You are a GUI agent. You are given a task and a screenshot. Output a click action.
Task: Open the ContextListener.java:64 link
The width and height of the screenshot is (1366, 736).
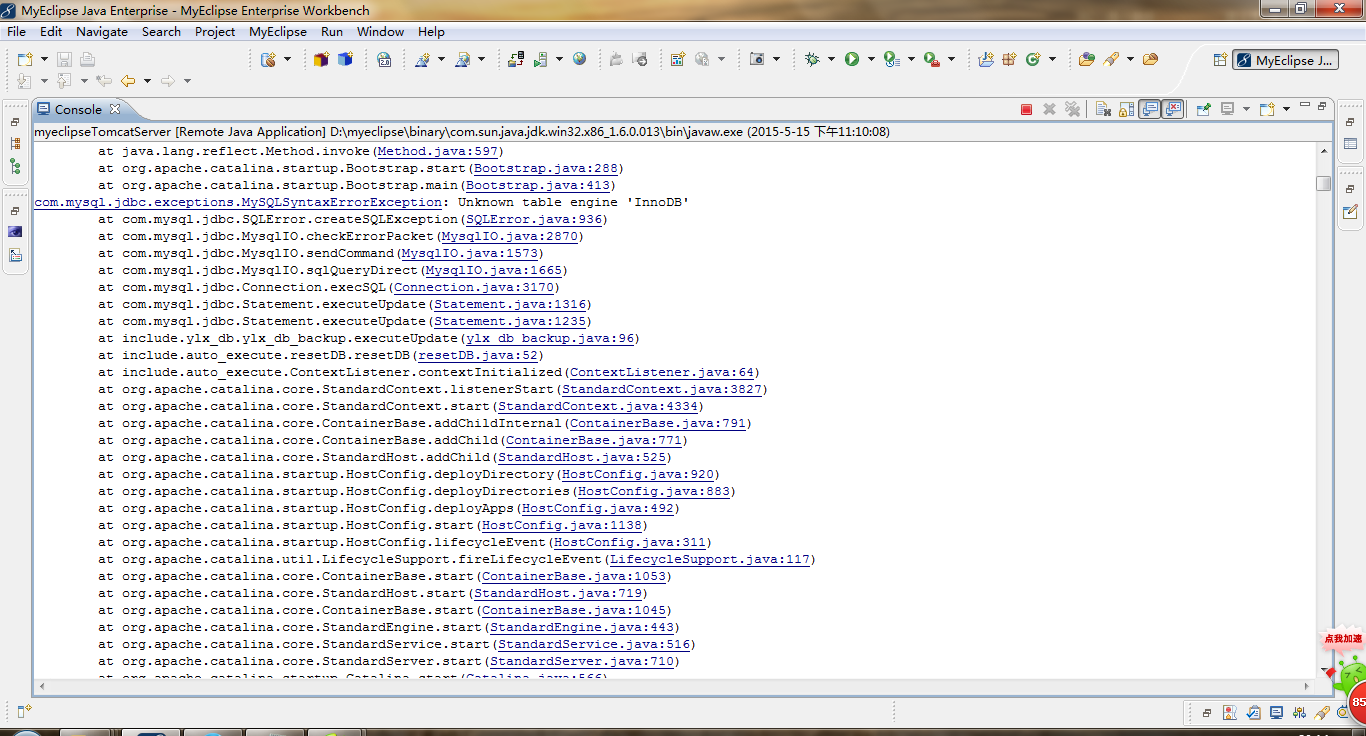click(663, 372)
